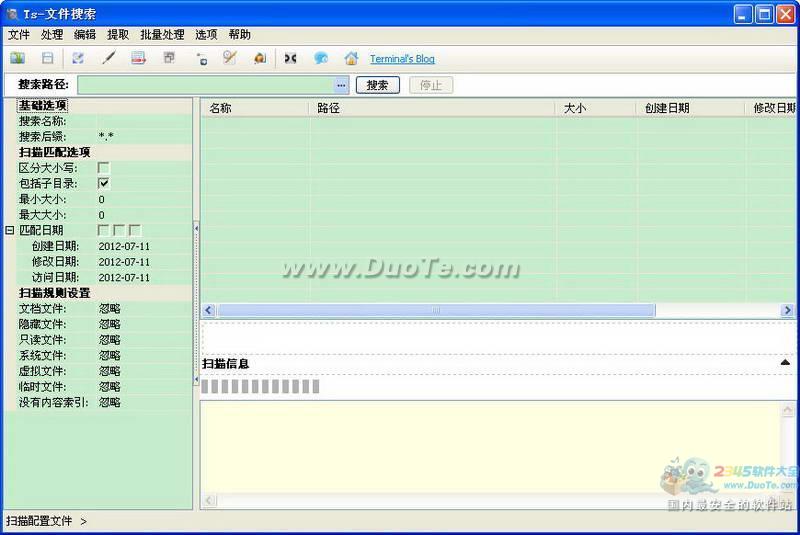Expand 扫描配置文件 with the > arrow
The width and height of the screenshot is (800, 535).
point(83,522)
